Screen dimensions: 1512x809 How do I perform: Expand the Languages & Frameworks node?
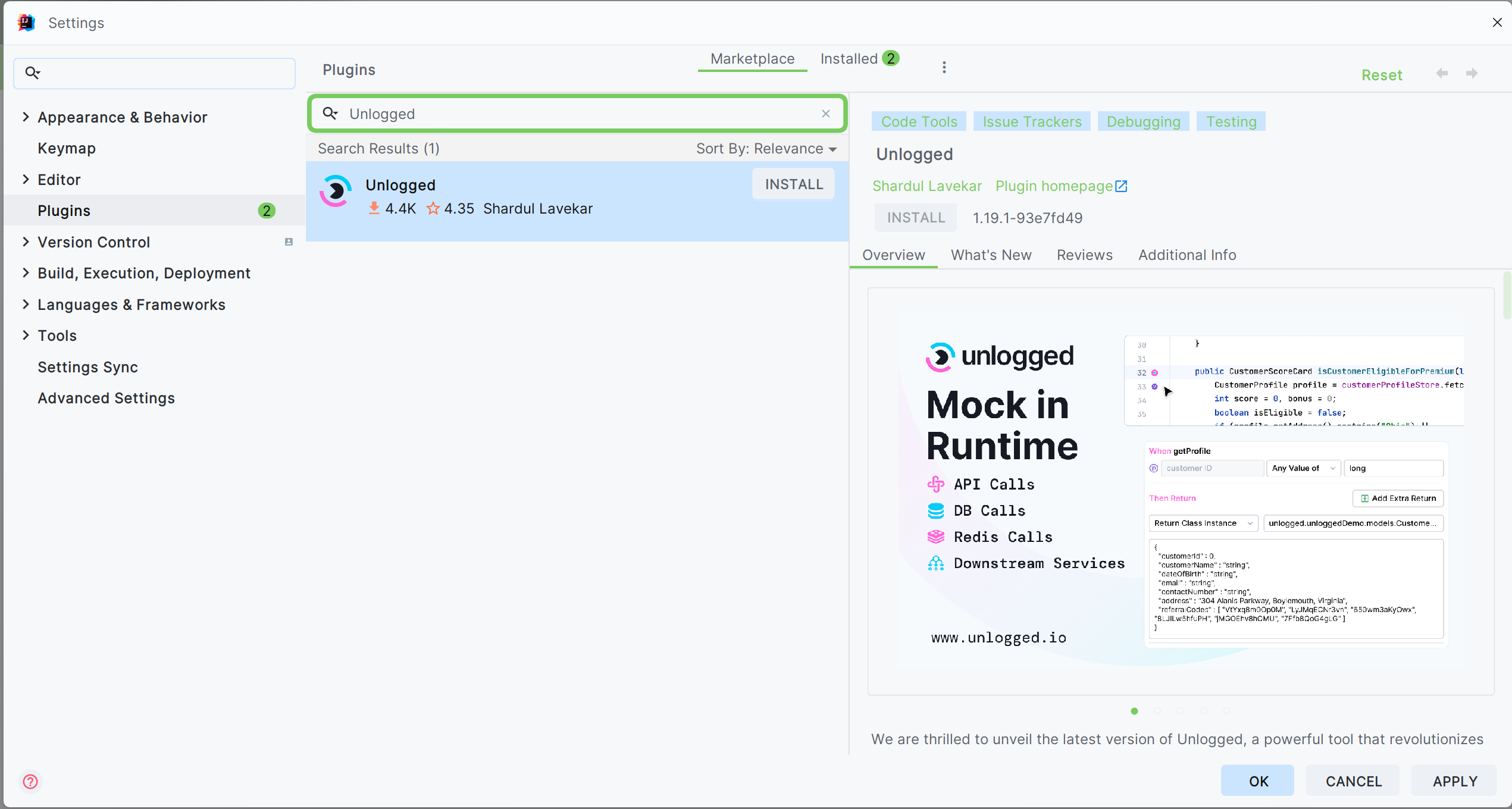(26, 304)
